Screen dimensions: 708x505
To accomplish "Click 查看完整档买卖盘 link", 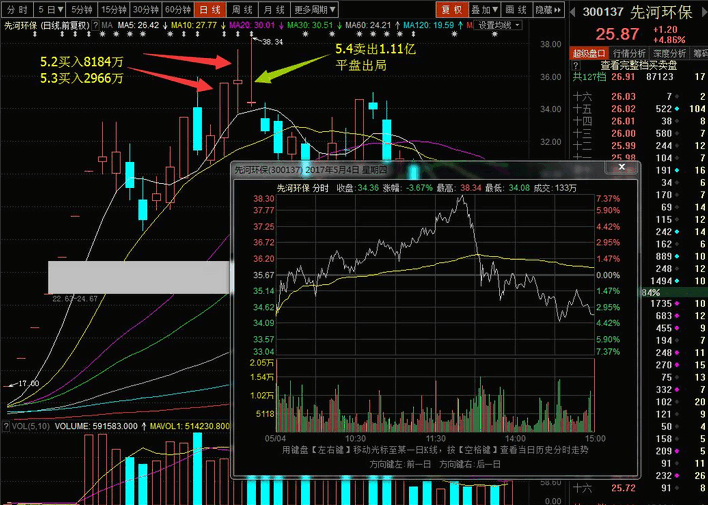I will pyautogui.click(x=638, y=66).
